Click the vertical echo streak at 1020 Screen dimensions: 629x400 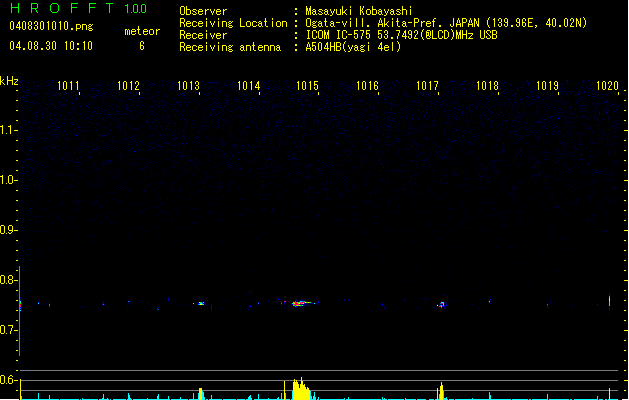tap(609, 301)
